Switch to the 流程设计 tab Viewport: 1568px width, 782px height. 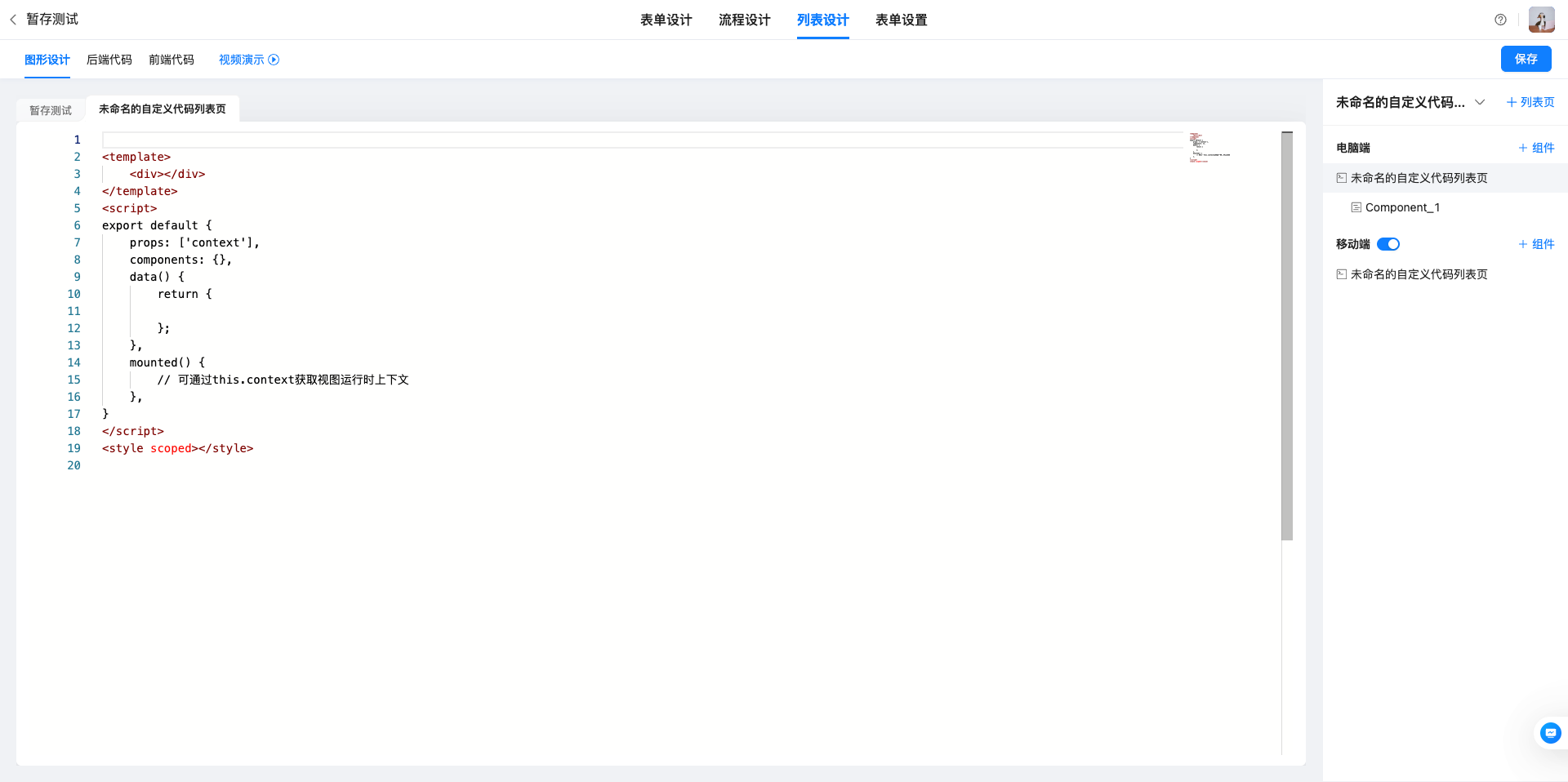[x=745, y=20]
